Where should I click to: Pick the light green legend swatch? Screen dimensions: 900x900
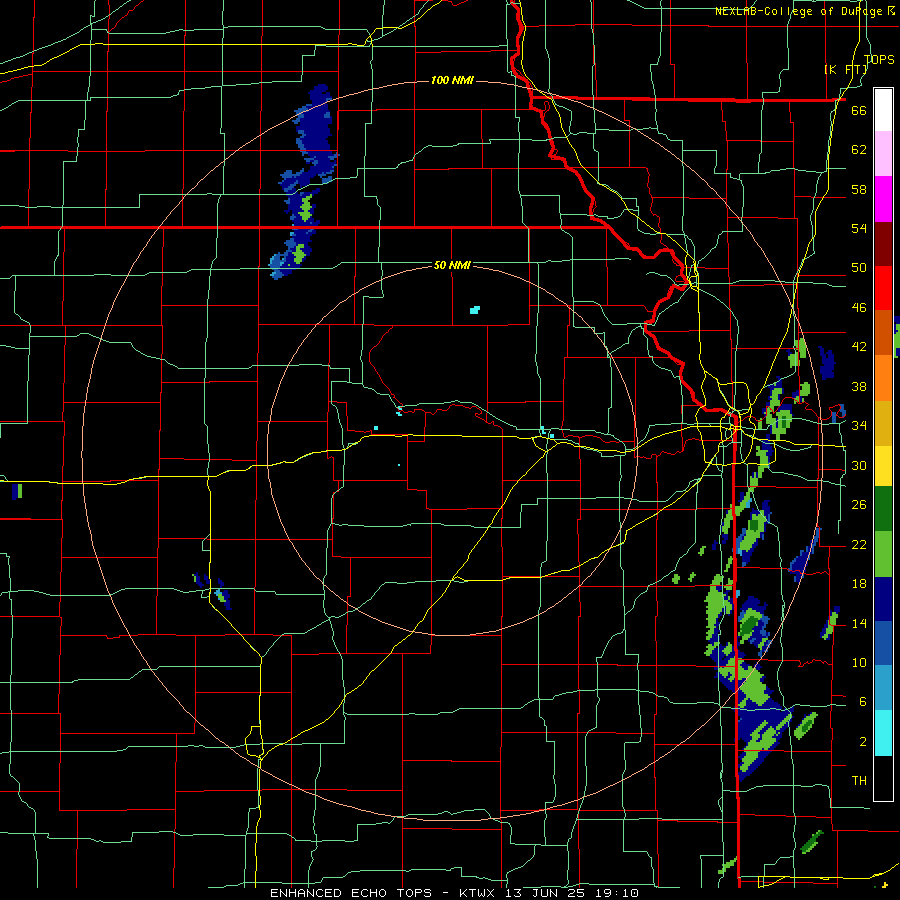point(883,554)
